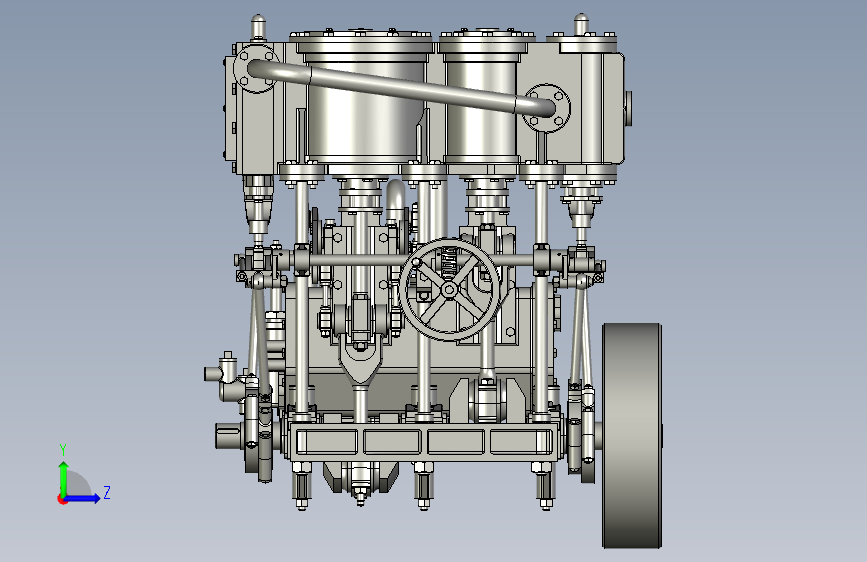867x562 pixels.
Task: Select the larger left cylinder body
Action: click(x=364, y=110)
